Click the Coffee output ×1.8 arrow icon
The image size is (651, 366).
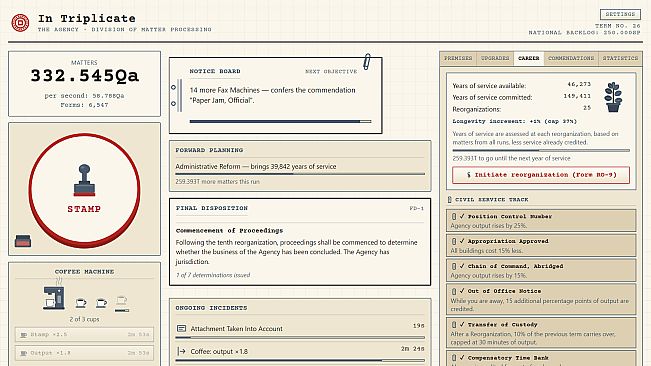pyautogui.click(x=181, y=351)
